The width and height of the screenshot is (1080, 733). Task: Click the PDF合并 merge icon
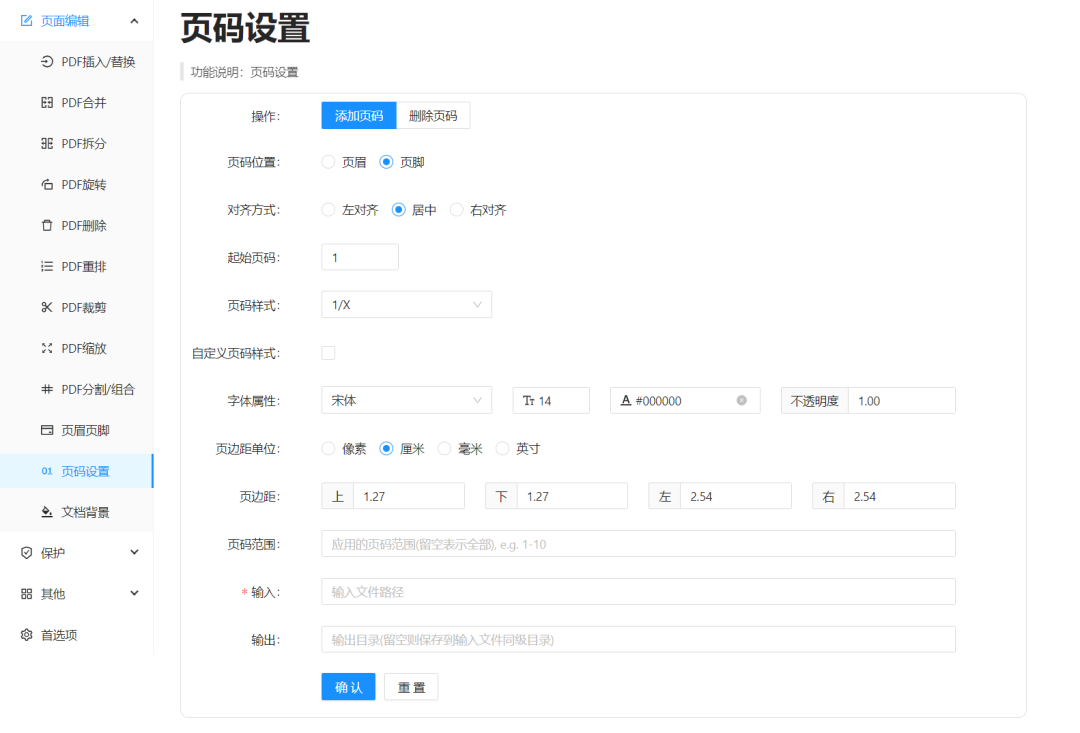click(x=47, y=103)
